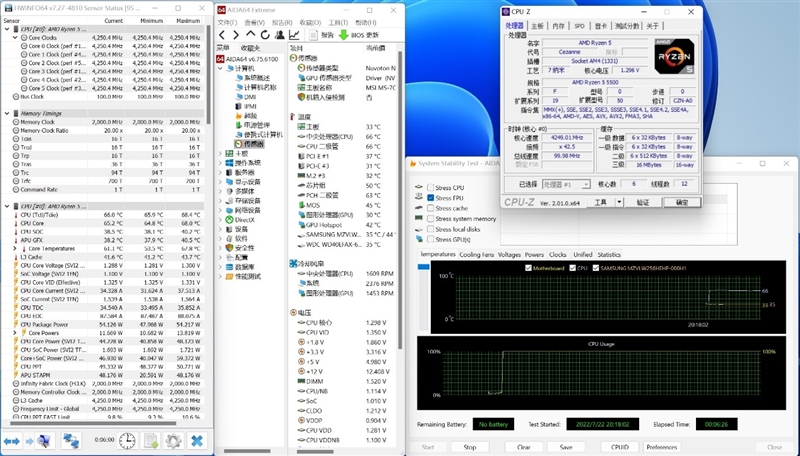The height and width of the screenshot is (456, 800).
Task: Uncheck the Stress FPU checkbox
Action: [430, 198]
